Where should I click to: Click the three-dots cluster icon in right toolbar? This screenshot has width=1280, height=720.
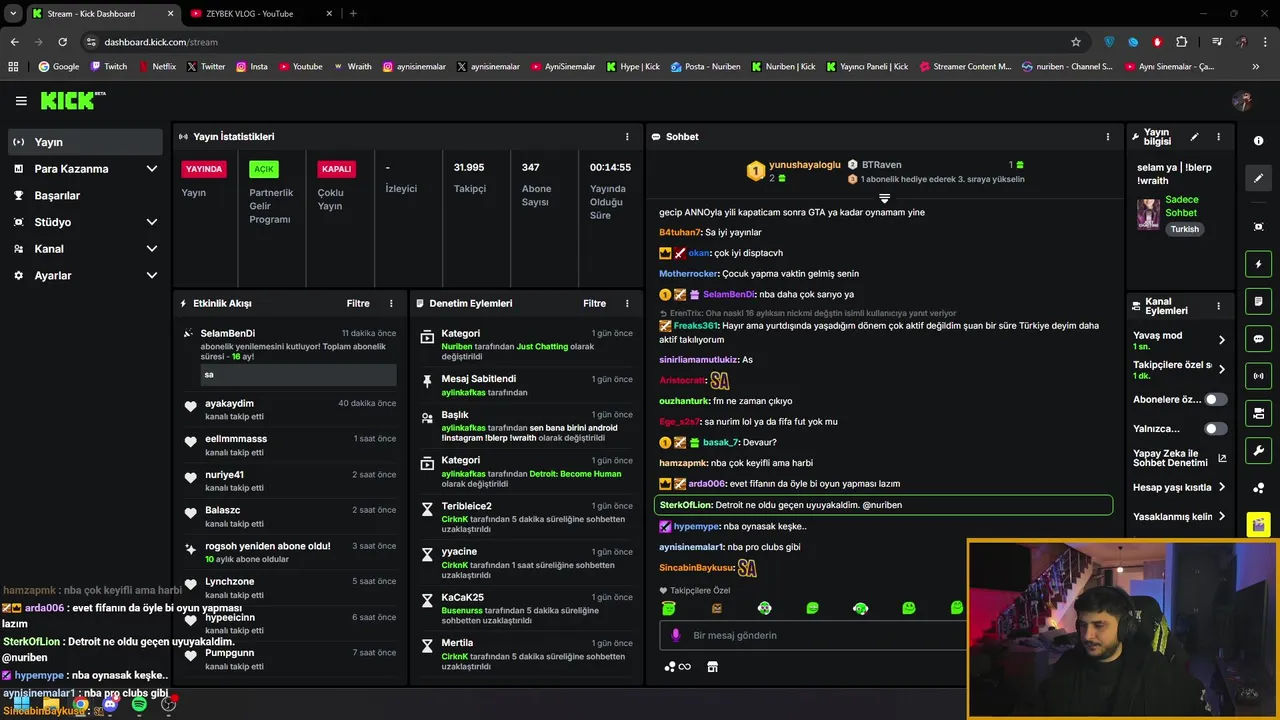pyautogui.click(x=1259, y=487)
